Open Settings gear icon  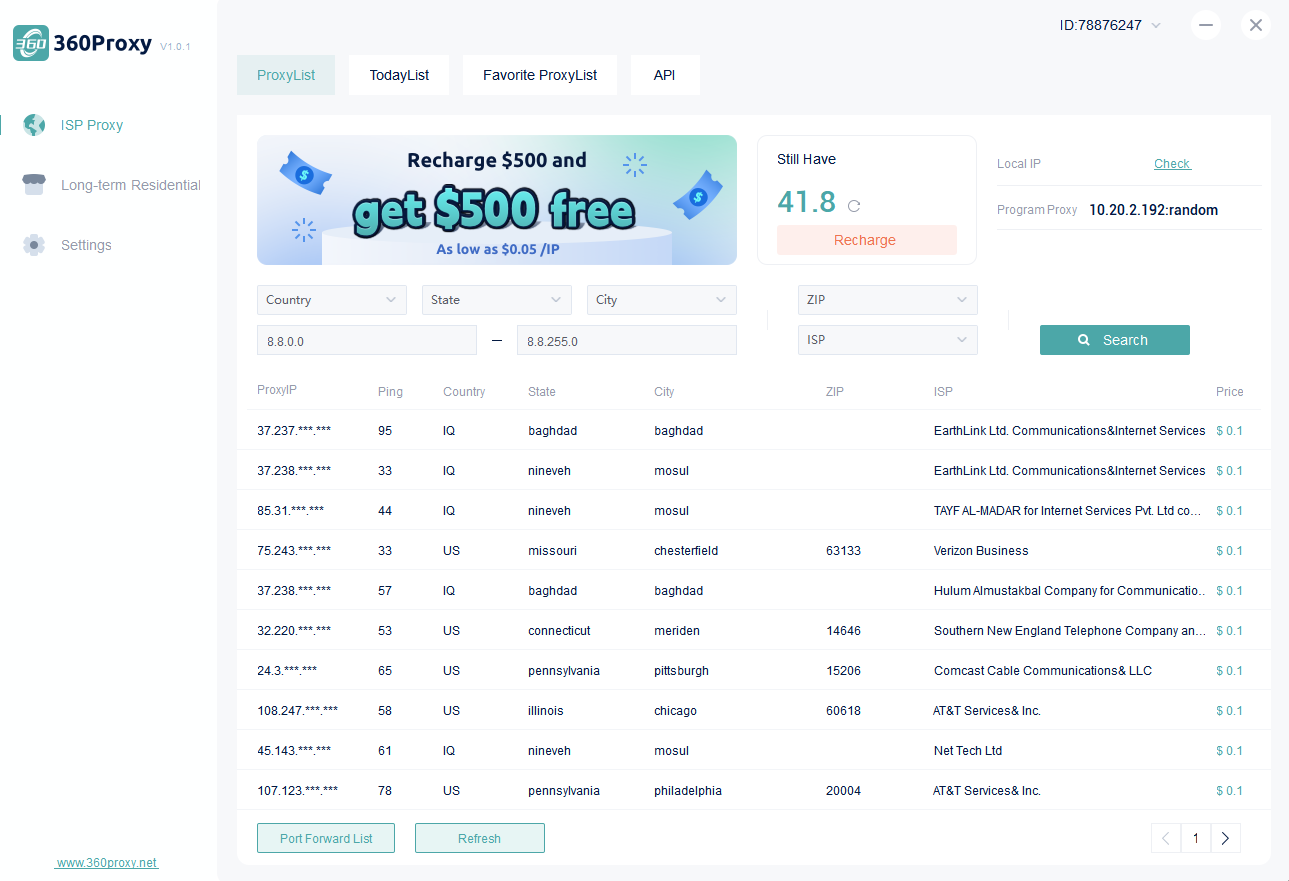pos(34,245)
